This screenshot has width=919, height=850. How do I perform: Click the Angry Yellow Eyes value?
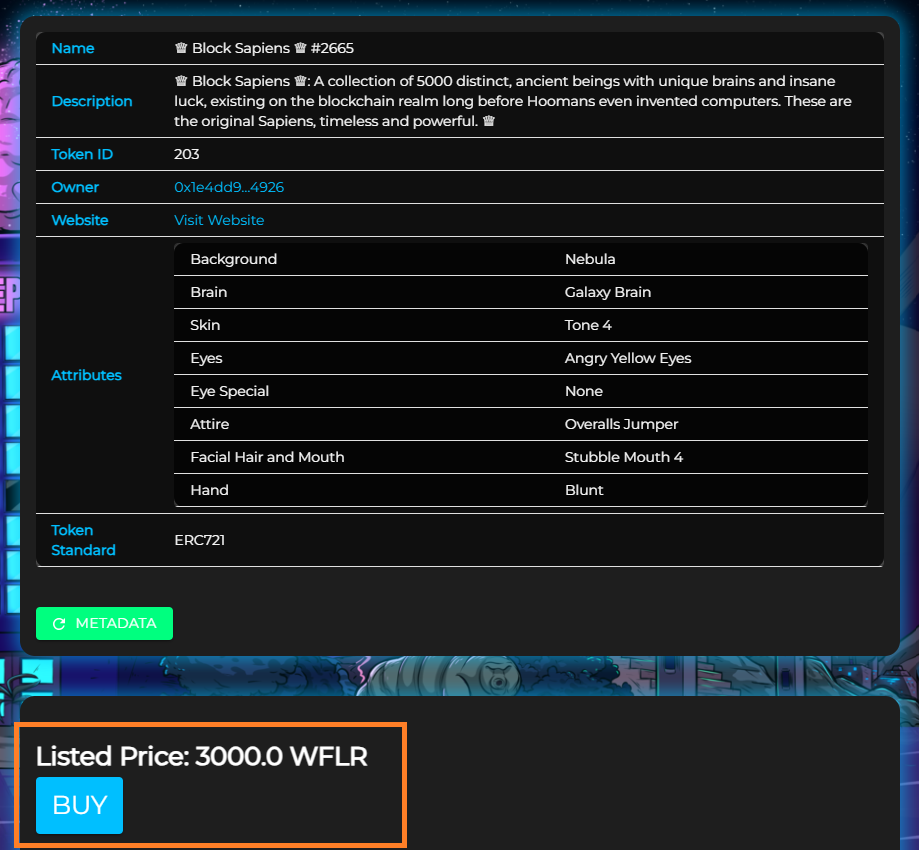pos(628,358)
